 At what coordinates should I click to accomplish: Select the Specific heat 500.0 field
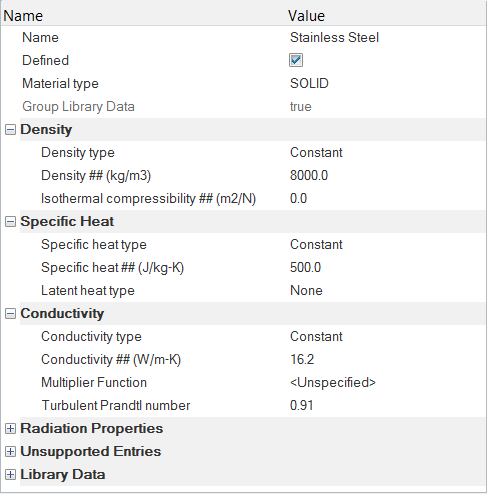pos(386,268)
